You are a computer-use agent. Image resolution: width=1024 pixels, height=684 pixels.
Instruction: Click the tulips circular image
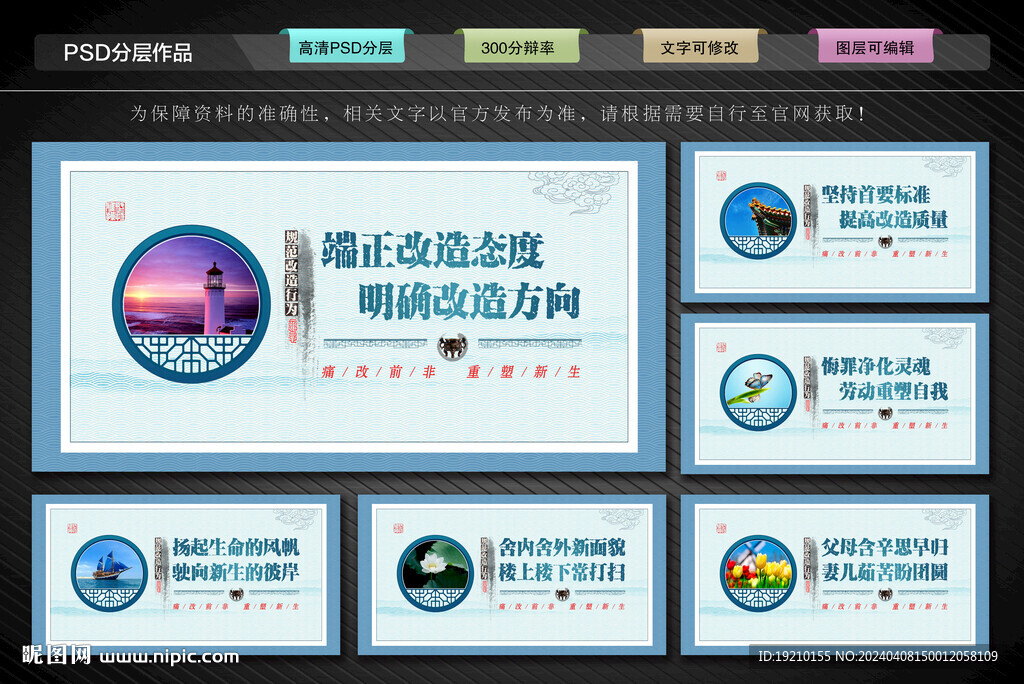[x=758, y=574]
